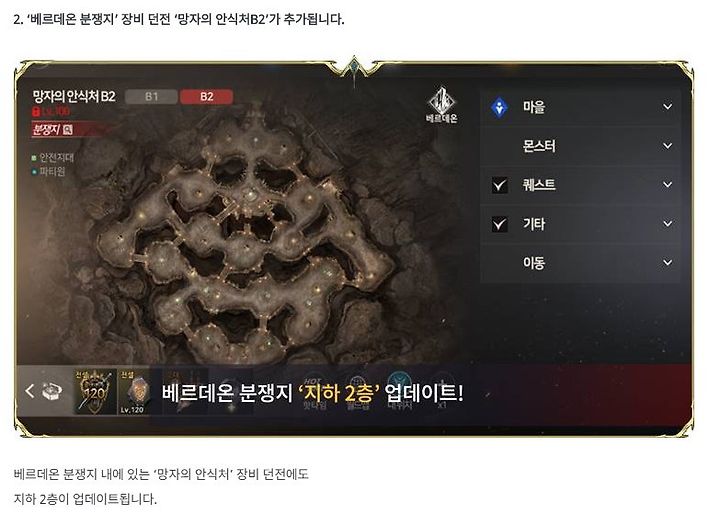This screenshot has height=514, width=720.
Task: Select the Lv.120 legendary shield item slot
Action: 134,391
